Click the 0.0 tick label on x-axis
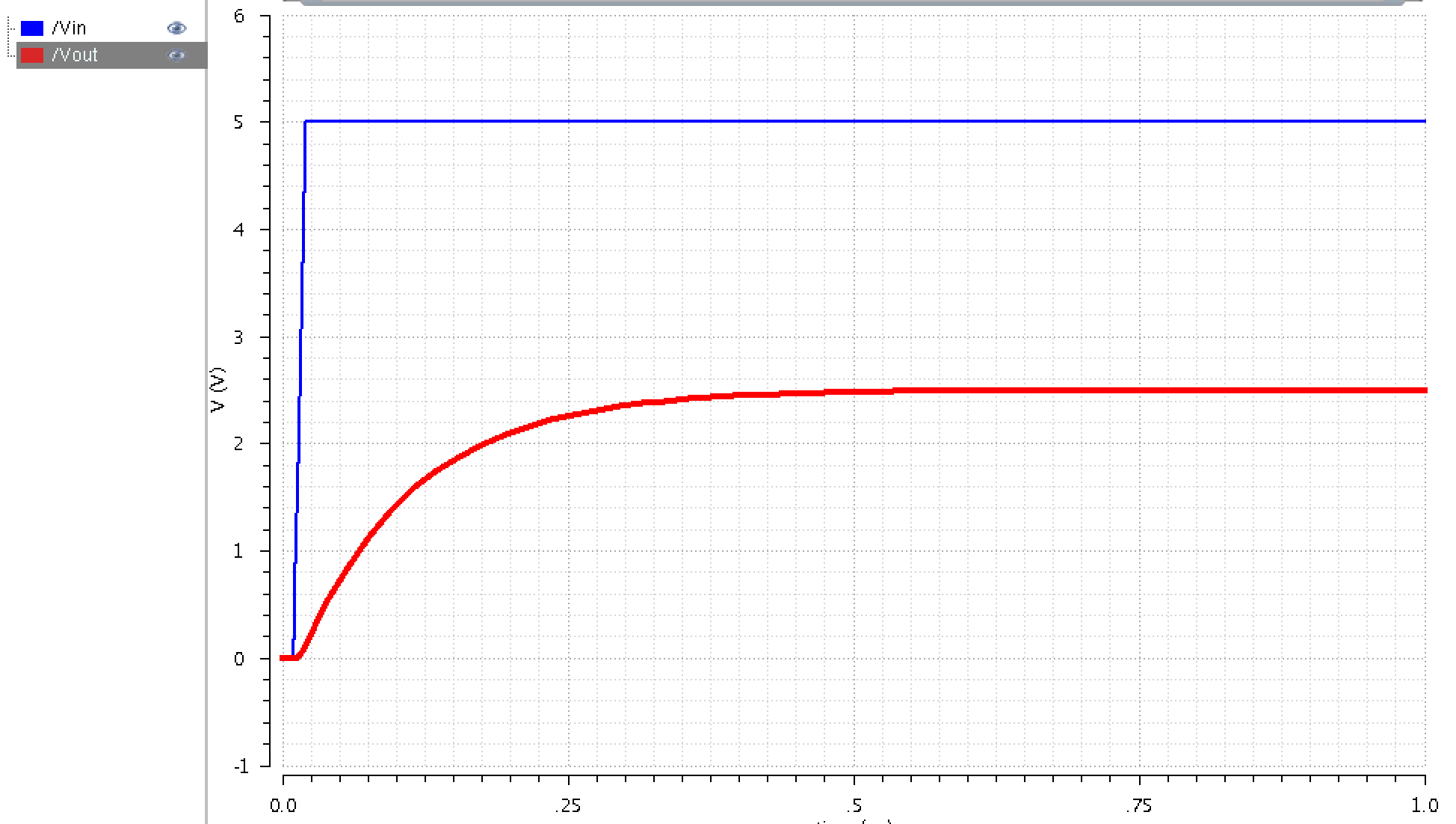 (x=283, y=806)
